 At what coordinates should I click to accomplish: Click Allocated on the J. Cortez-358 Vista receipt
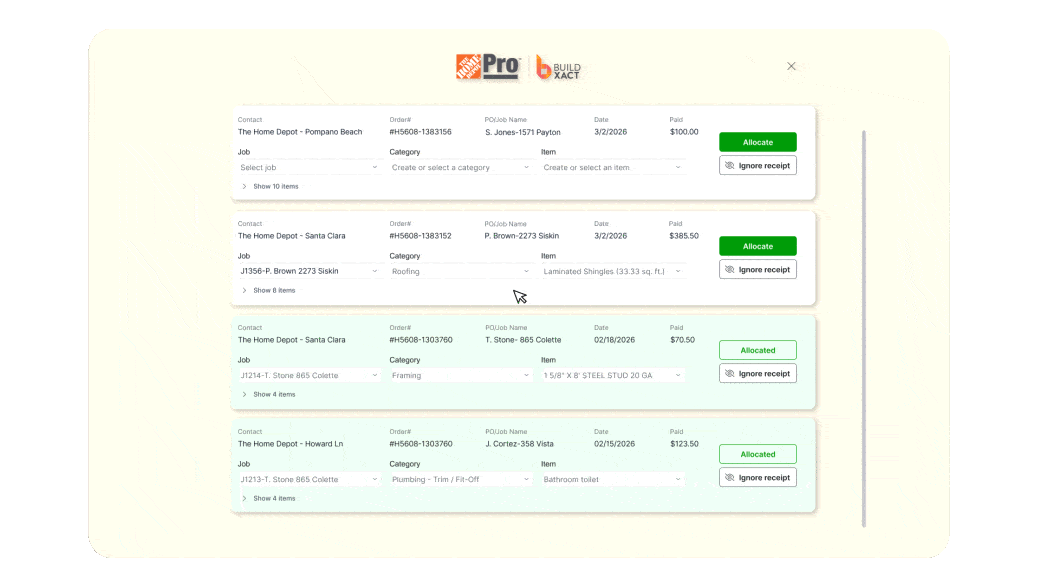pyautogui.click(x=757, y=453)
